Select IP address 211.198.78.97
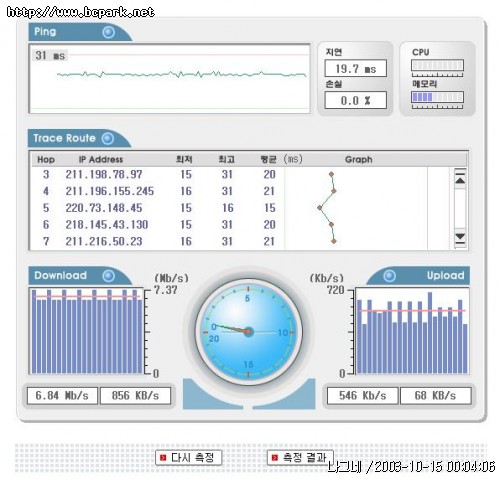Screen dimensions: 500x479 pos(104,174)
